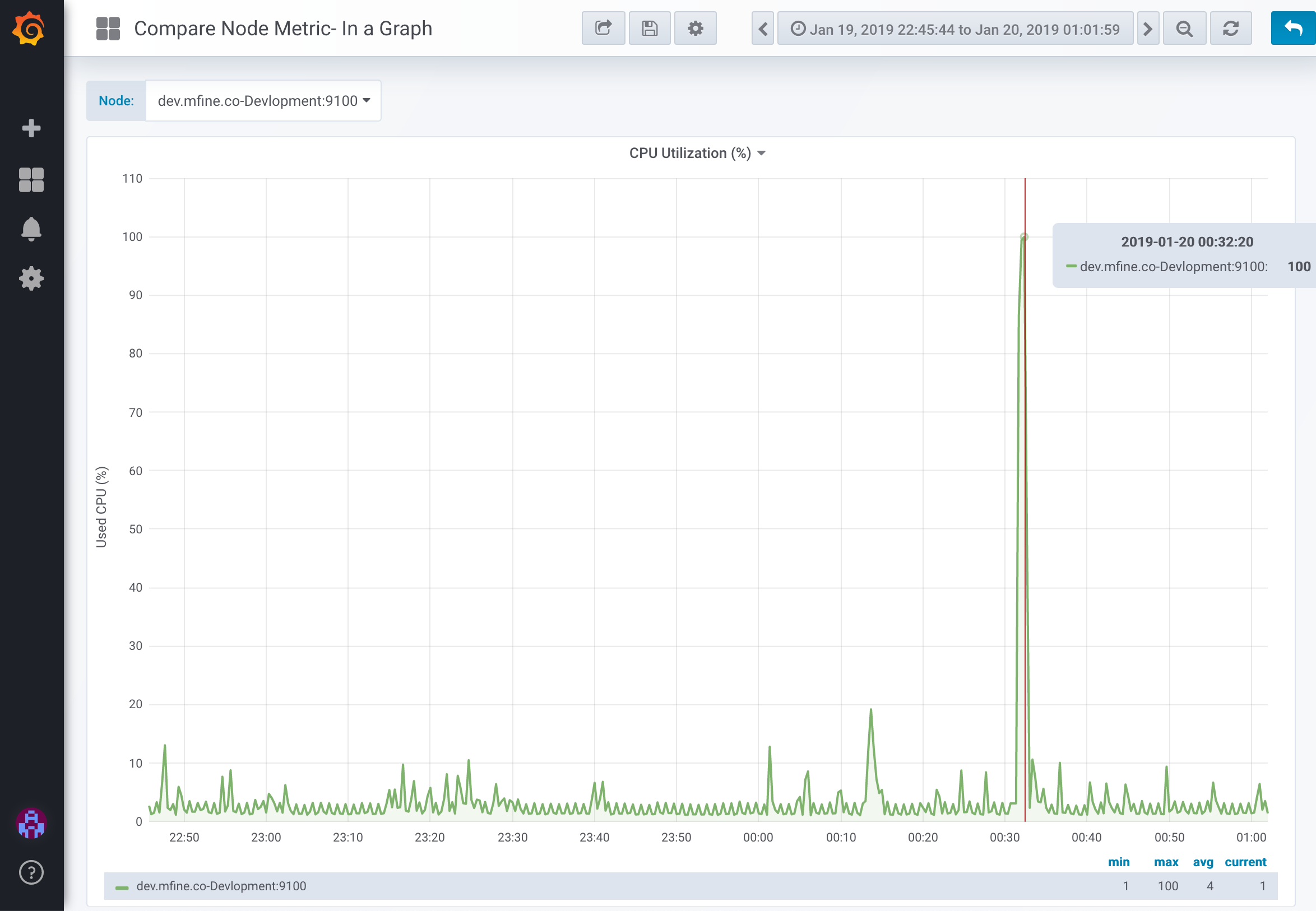Shift time range forward
1316x911 pixels.
pyautogui.click(x=1147, y=29)
